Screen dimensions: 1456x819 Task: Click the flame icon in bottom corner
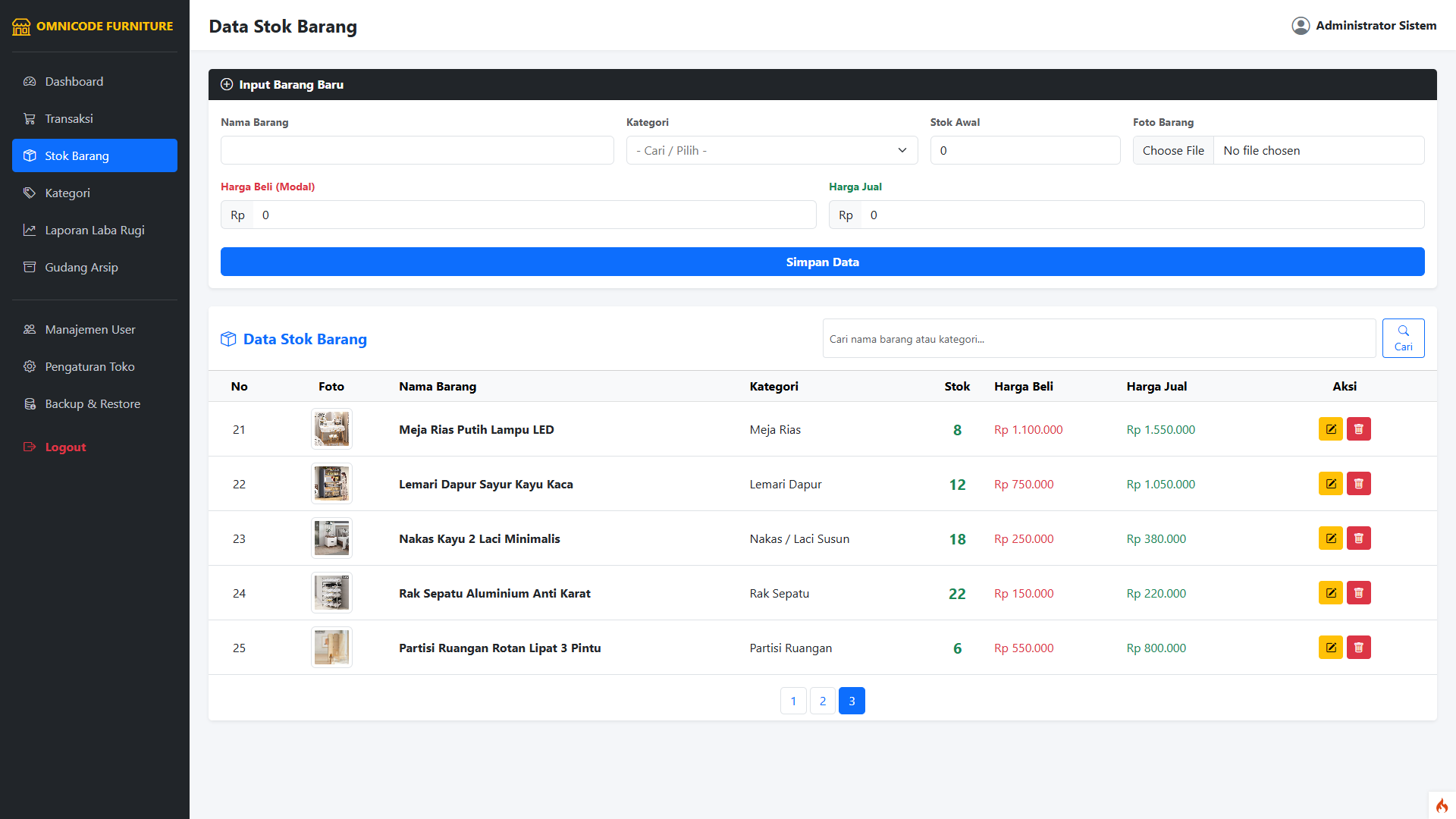[1442, 805]
